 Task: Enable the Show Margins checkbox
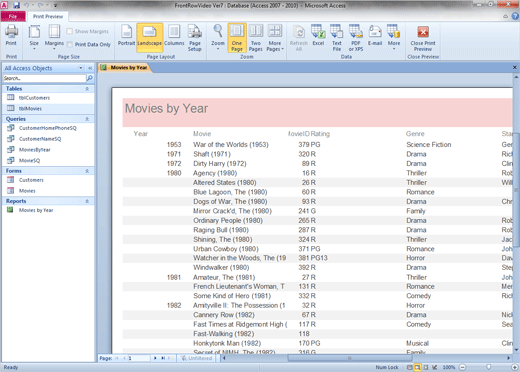coord(70,31)
